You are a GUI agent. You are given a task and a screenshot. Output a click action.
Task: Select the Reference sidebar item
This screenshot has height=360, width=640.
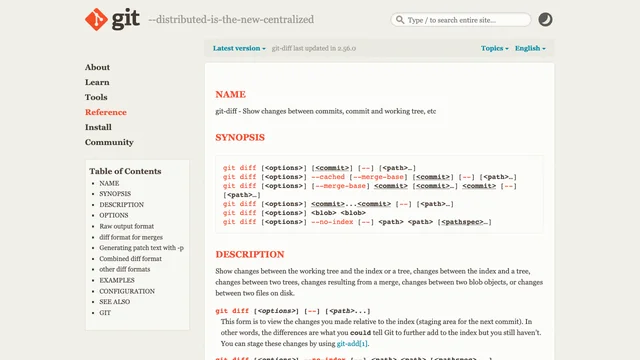pos(106,112)
